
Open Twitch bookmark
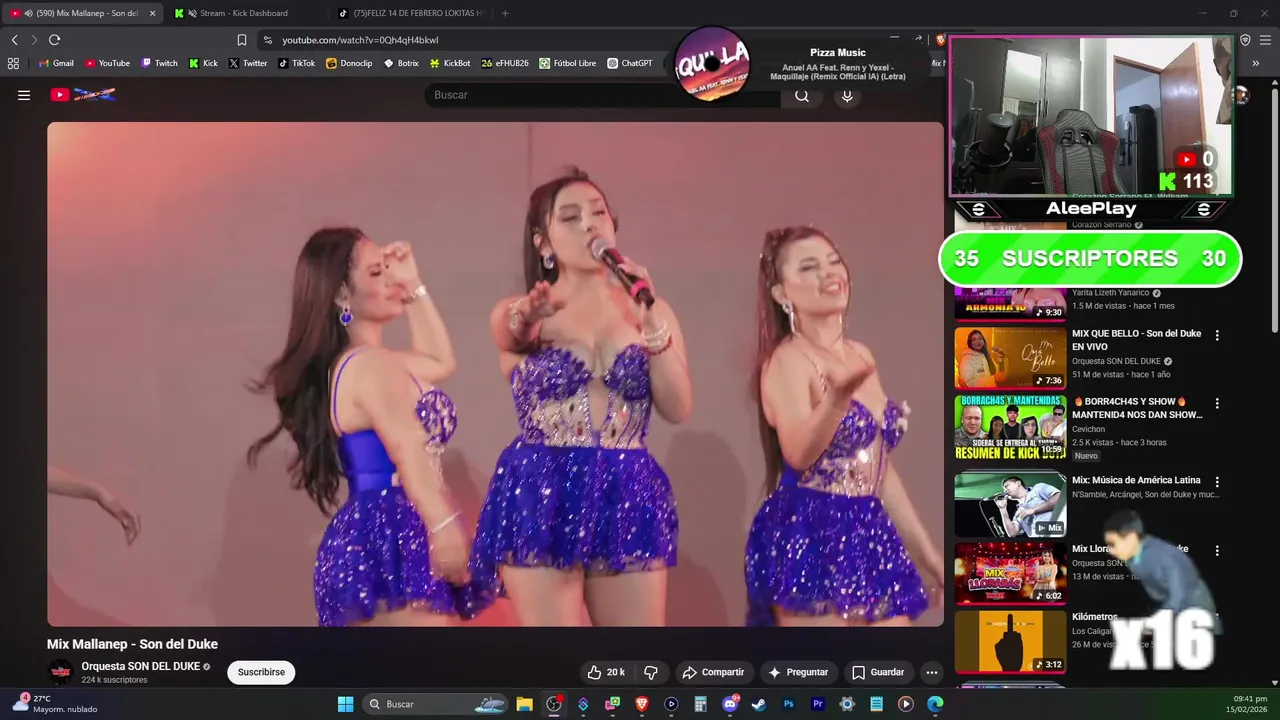(159, 63)
